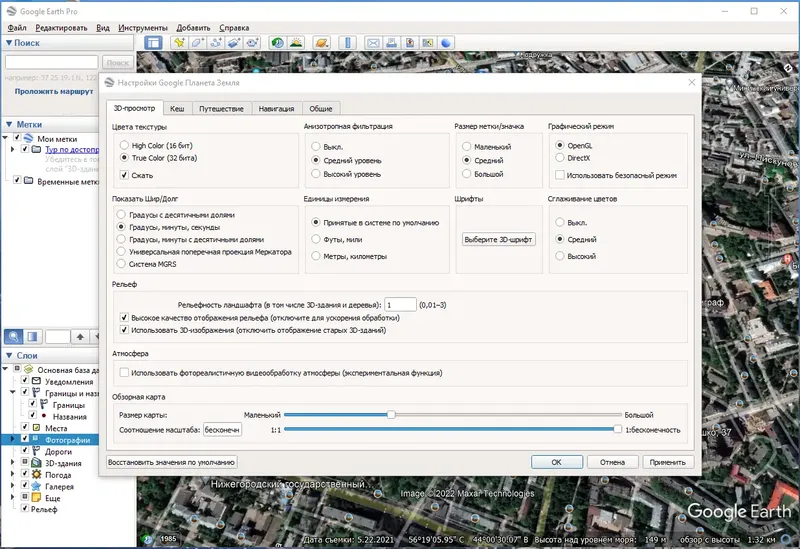
Task: Open the Инструменты menu
Action: [x=141, y=27]
